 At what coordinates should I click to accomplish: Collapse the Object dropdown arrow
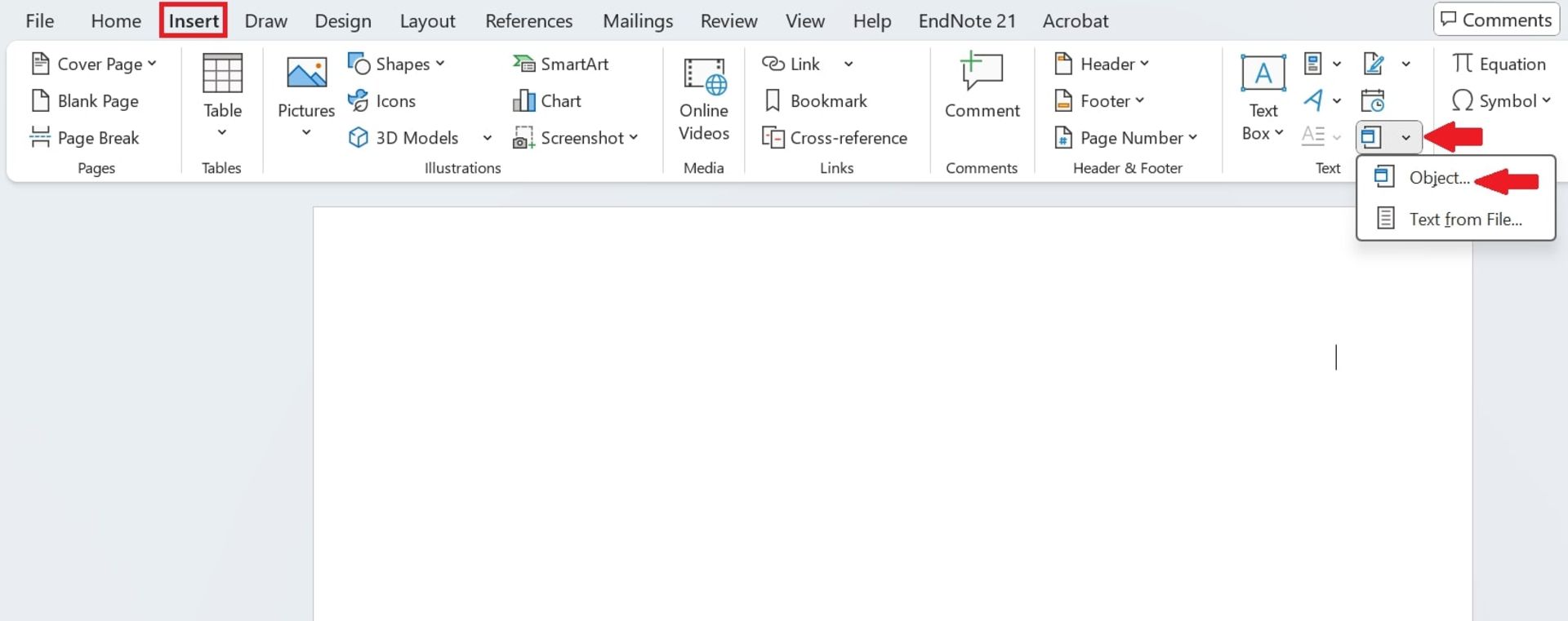(x=1406, y=138)
